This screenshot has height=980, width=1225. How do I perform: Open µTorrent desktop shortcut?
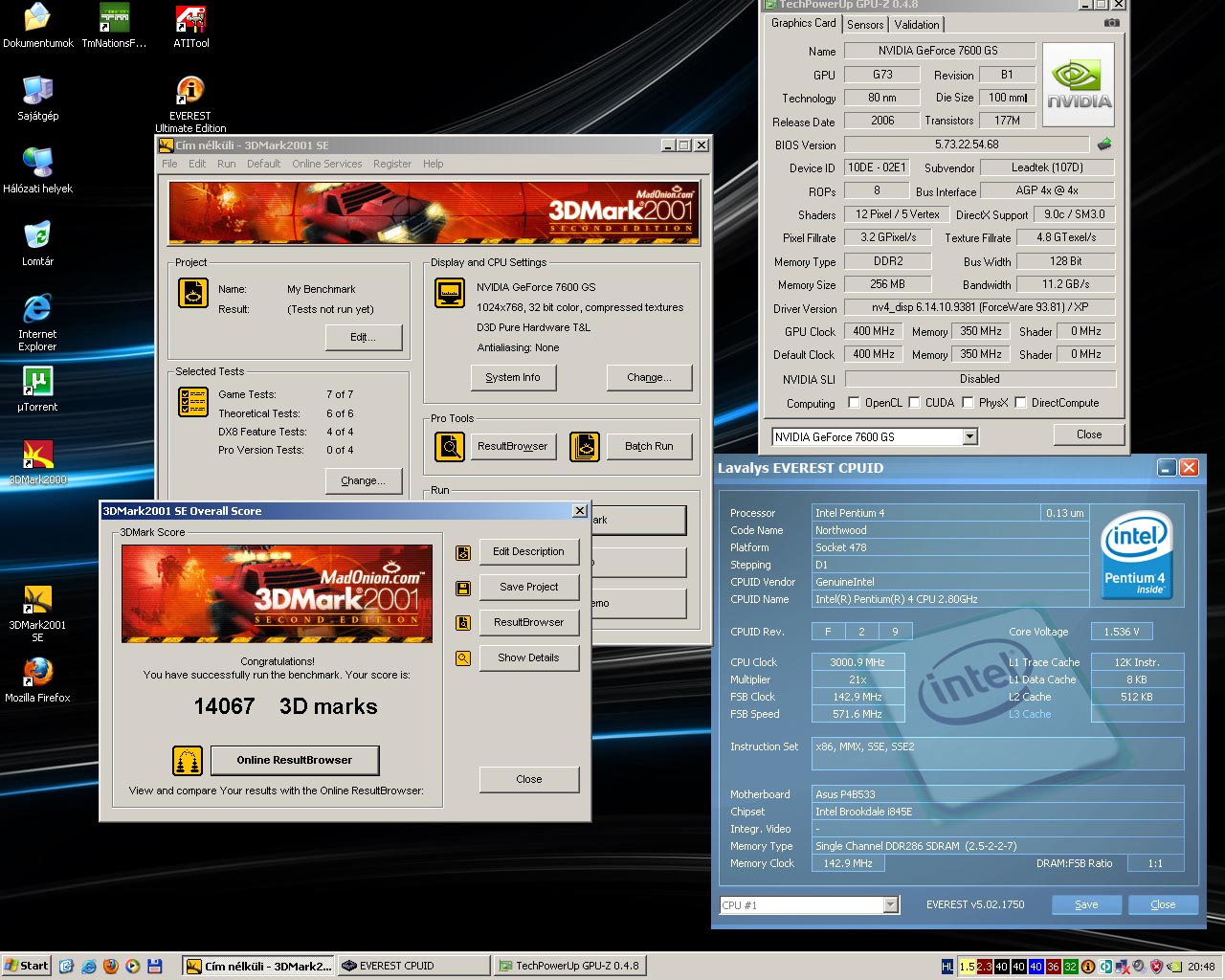(x=37, y=390)
